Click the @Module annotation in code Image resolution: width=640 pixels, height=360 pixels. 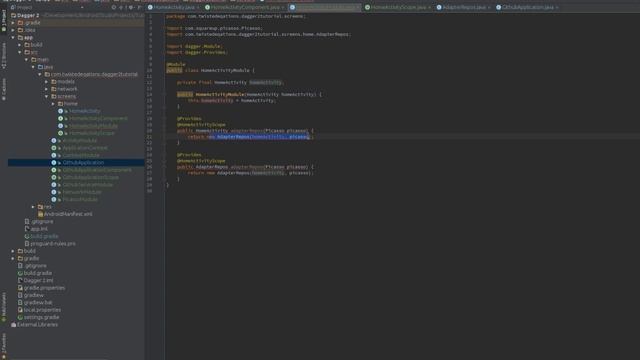pyautogui.click(x=176, y=64)
